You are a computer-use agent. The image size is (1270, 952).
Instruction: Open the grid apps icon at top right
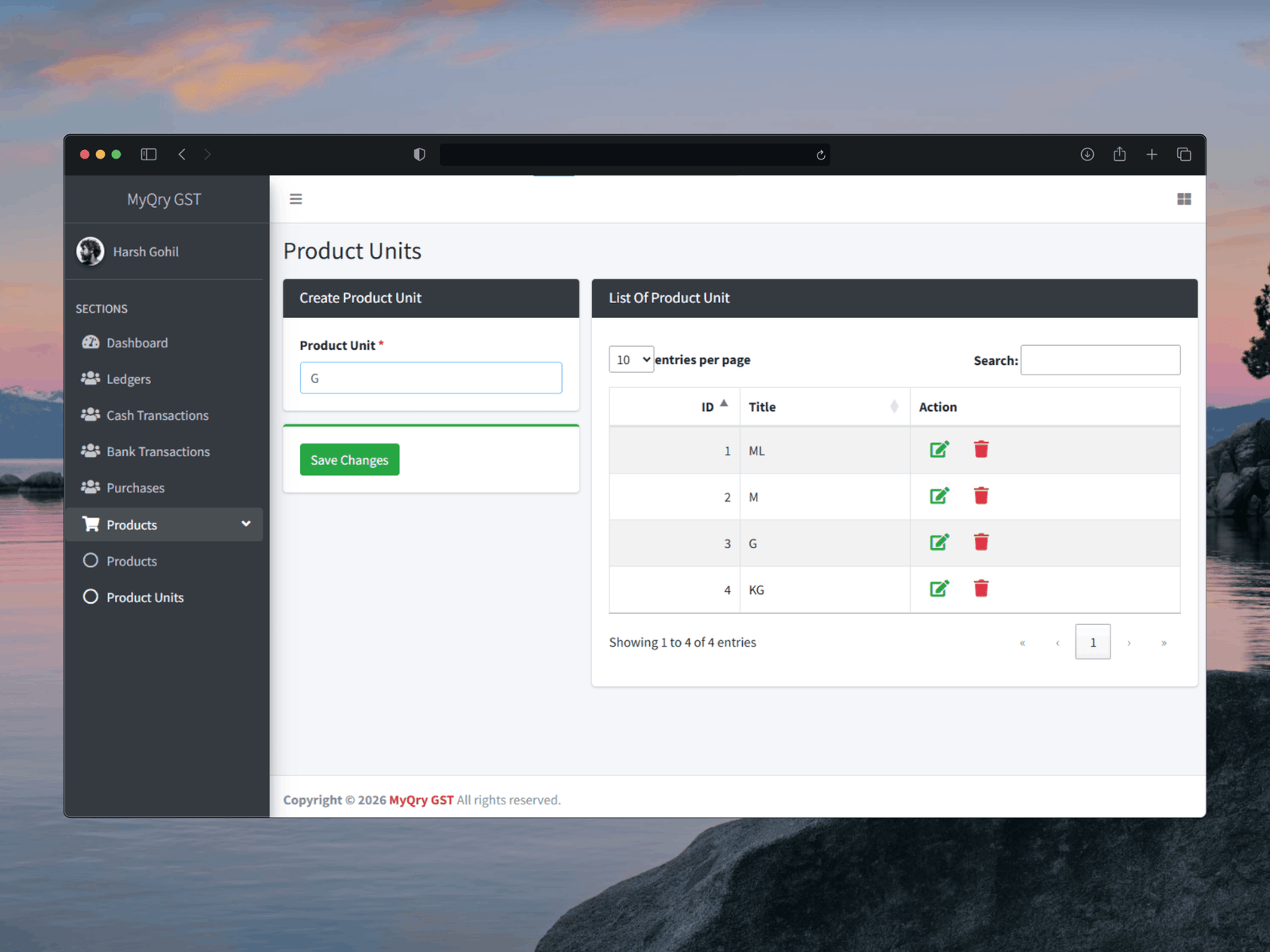click(1183, 199)
